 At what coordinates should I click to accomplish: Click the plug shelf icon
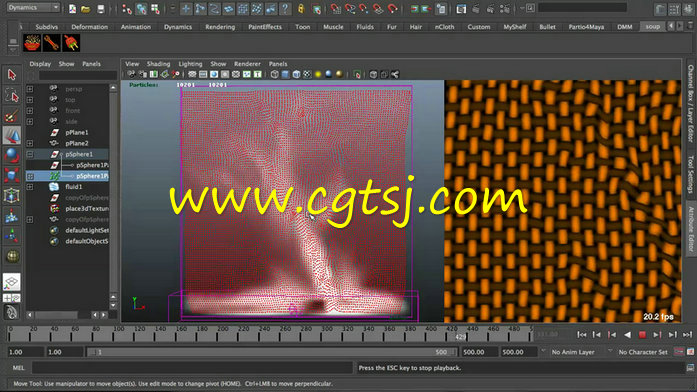pyautogui.click(x=71, y=44)
